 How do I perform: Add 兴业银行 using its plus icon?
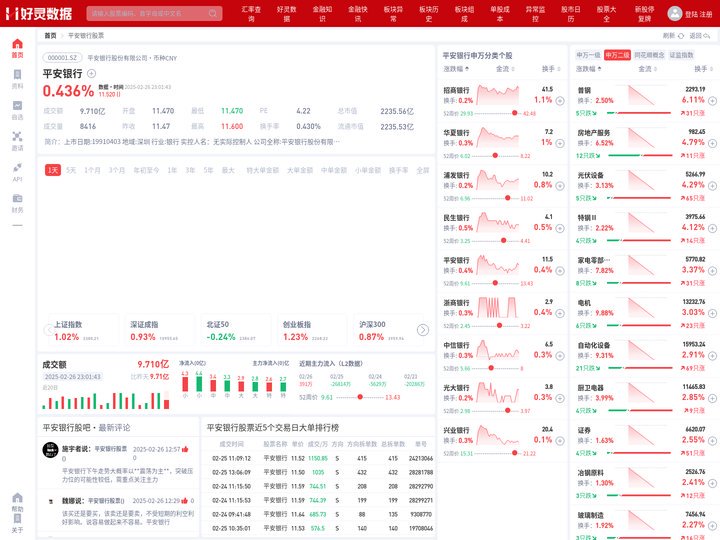click(560, 441)
